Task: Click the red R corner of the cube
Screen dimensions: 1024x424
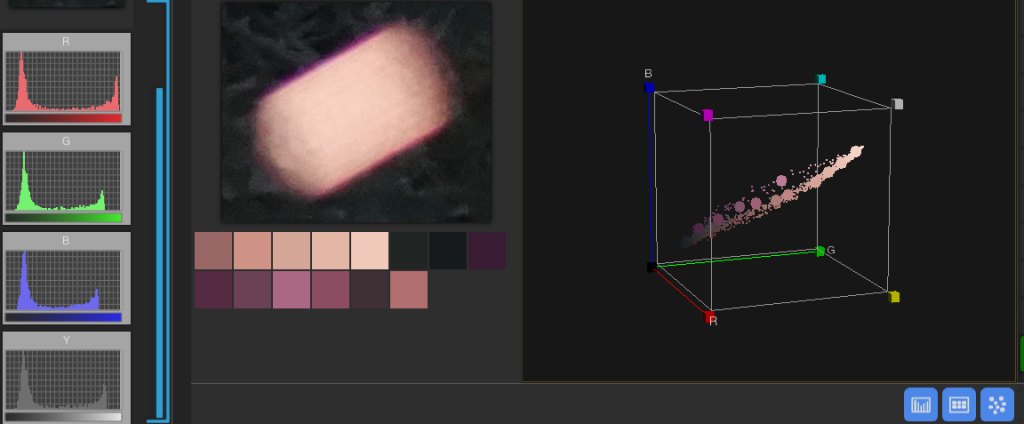Action: pyautogui.click(x=709, y=317)
